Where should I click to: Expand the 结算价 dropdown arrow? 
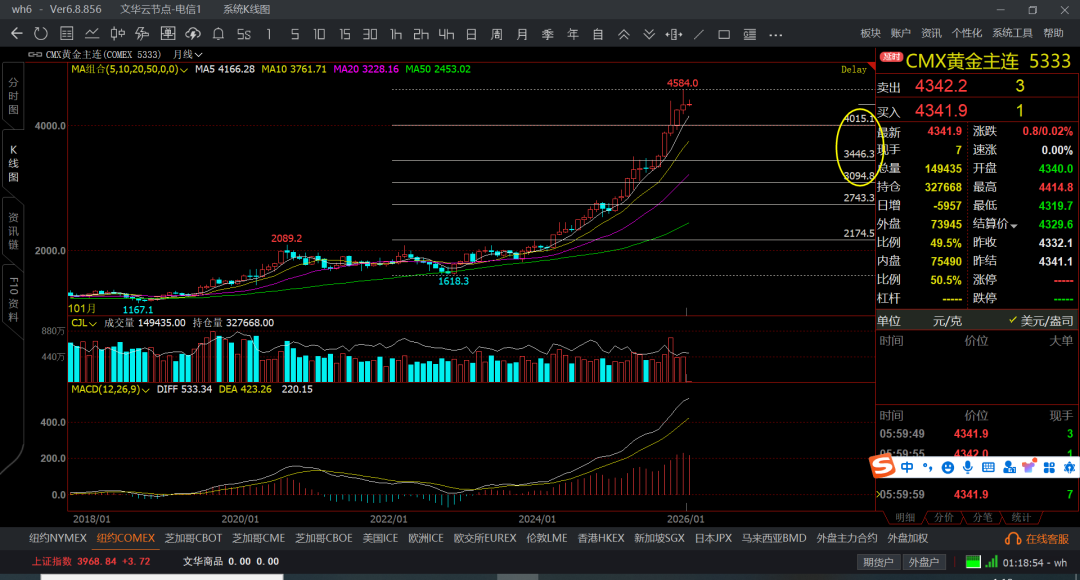[x=1014, y=225]
